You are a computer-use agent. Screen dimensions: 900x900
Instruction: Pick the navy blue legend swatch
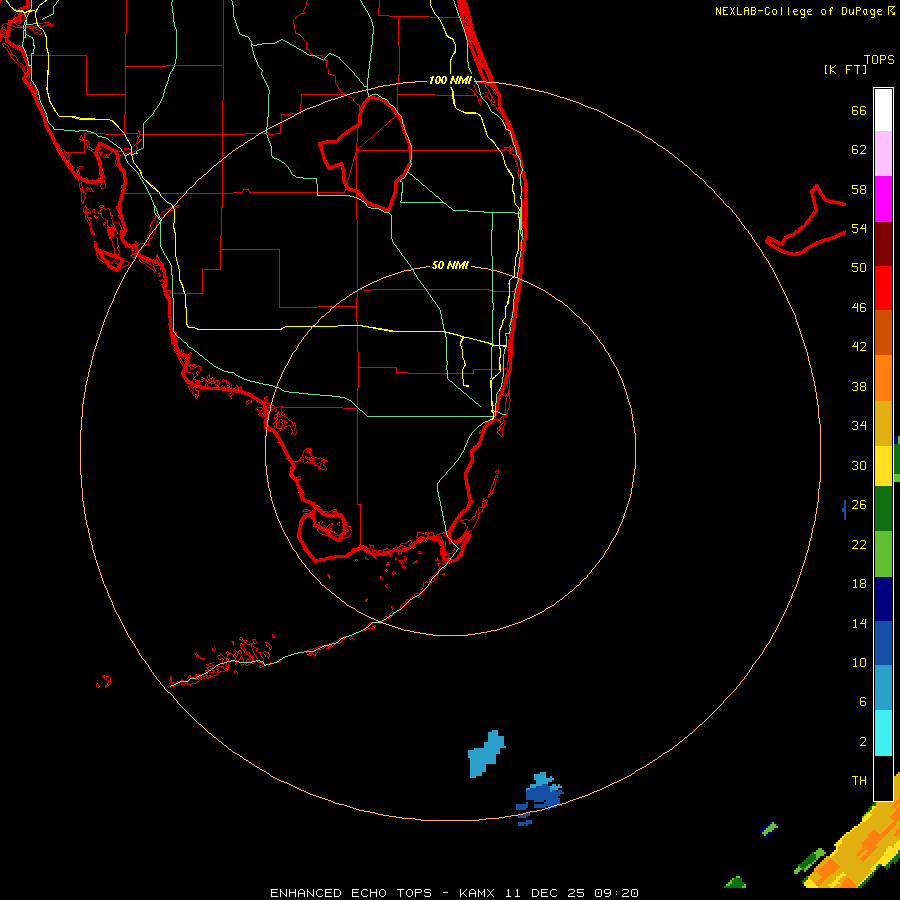(883, 599)
